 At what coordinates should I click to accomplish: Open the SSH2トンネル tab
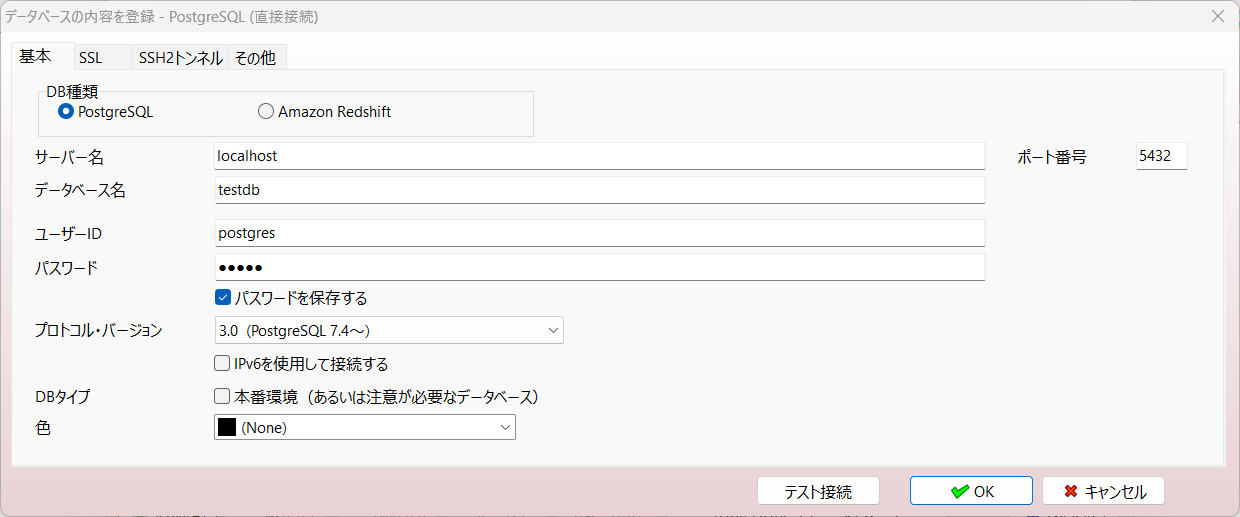pyautogui.click(x=180, y=58)
